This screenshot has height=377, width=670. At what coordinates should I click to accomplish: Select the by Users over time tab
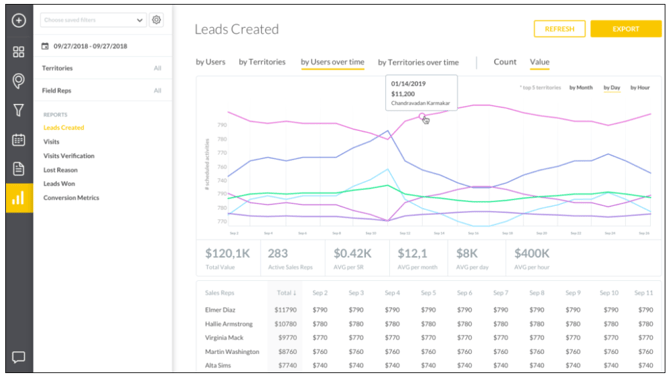point(332,62)
